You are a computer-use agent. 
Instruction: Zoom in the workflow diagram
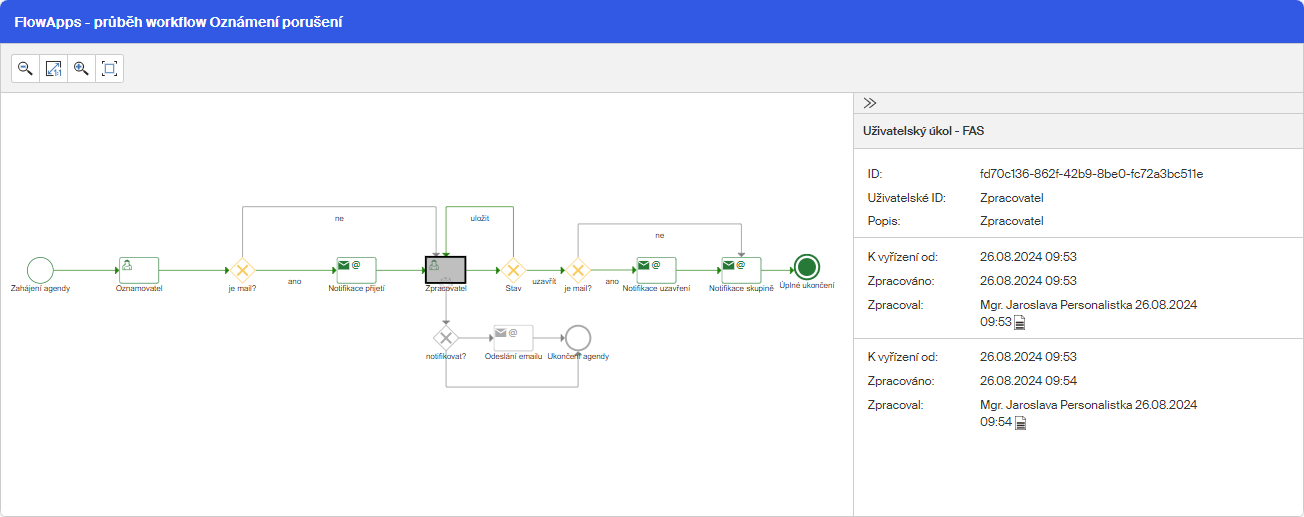(82, 69)
